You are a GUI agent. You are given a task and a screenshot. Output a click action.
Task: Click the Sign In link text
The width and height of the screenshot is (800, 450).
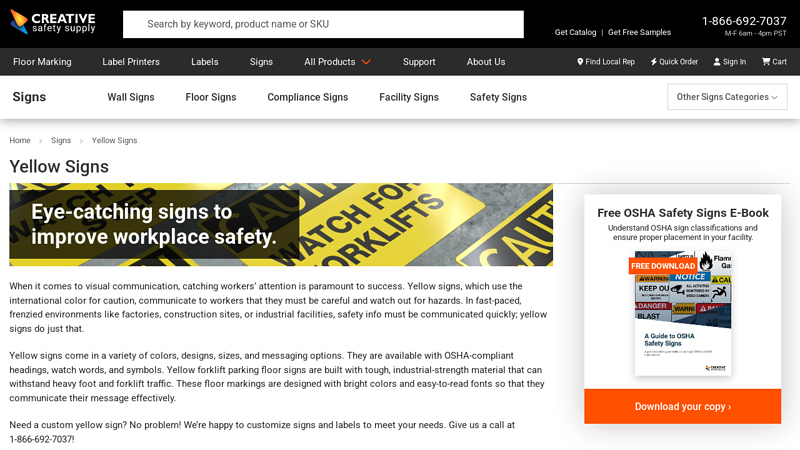click(734, 62)
